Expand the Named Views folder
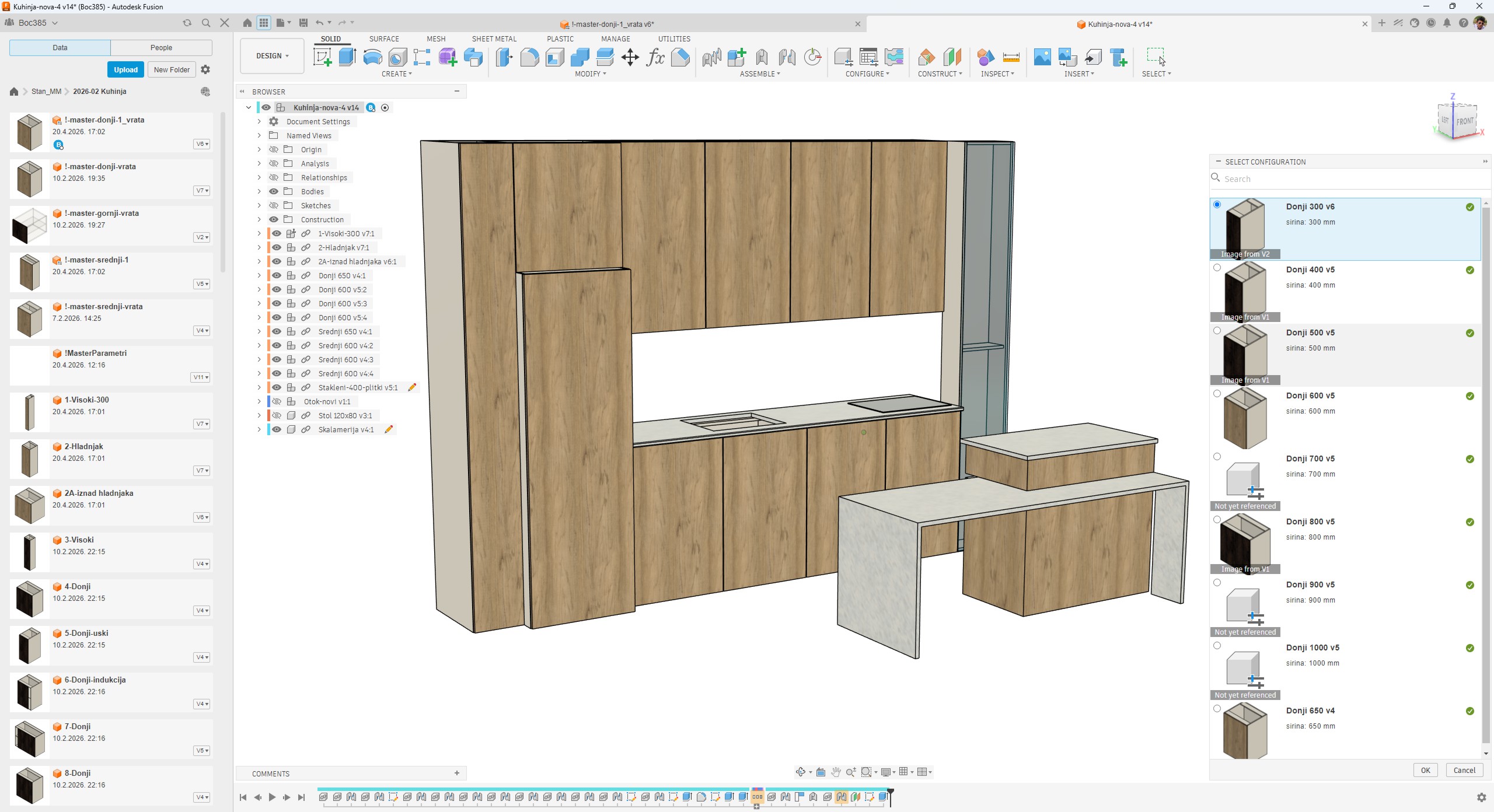 [x=259, y=135]
